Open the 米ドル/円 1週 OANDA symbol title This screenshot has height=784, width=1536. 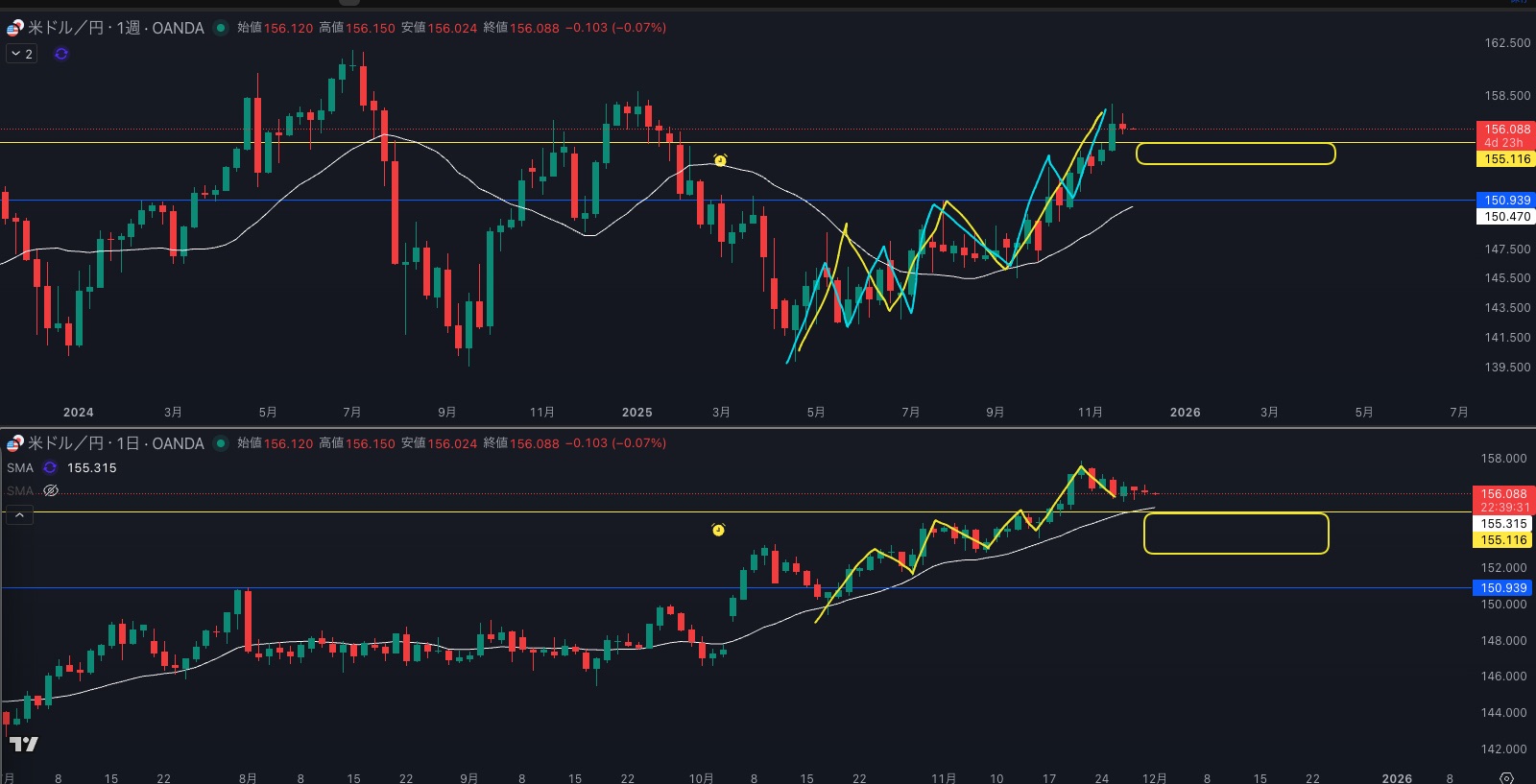115,28
